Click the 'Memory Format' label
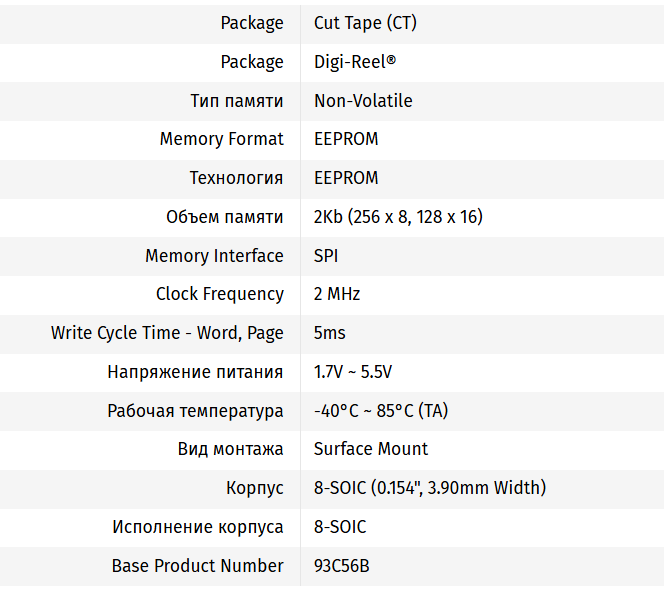 click(x=221, y=139)
